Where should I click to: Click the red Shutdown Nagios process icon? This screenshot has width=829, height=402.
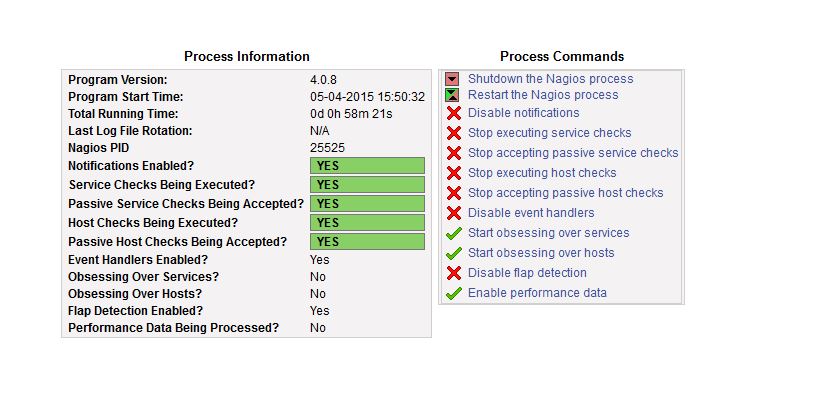coord(452,79)
